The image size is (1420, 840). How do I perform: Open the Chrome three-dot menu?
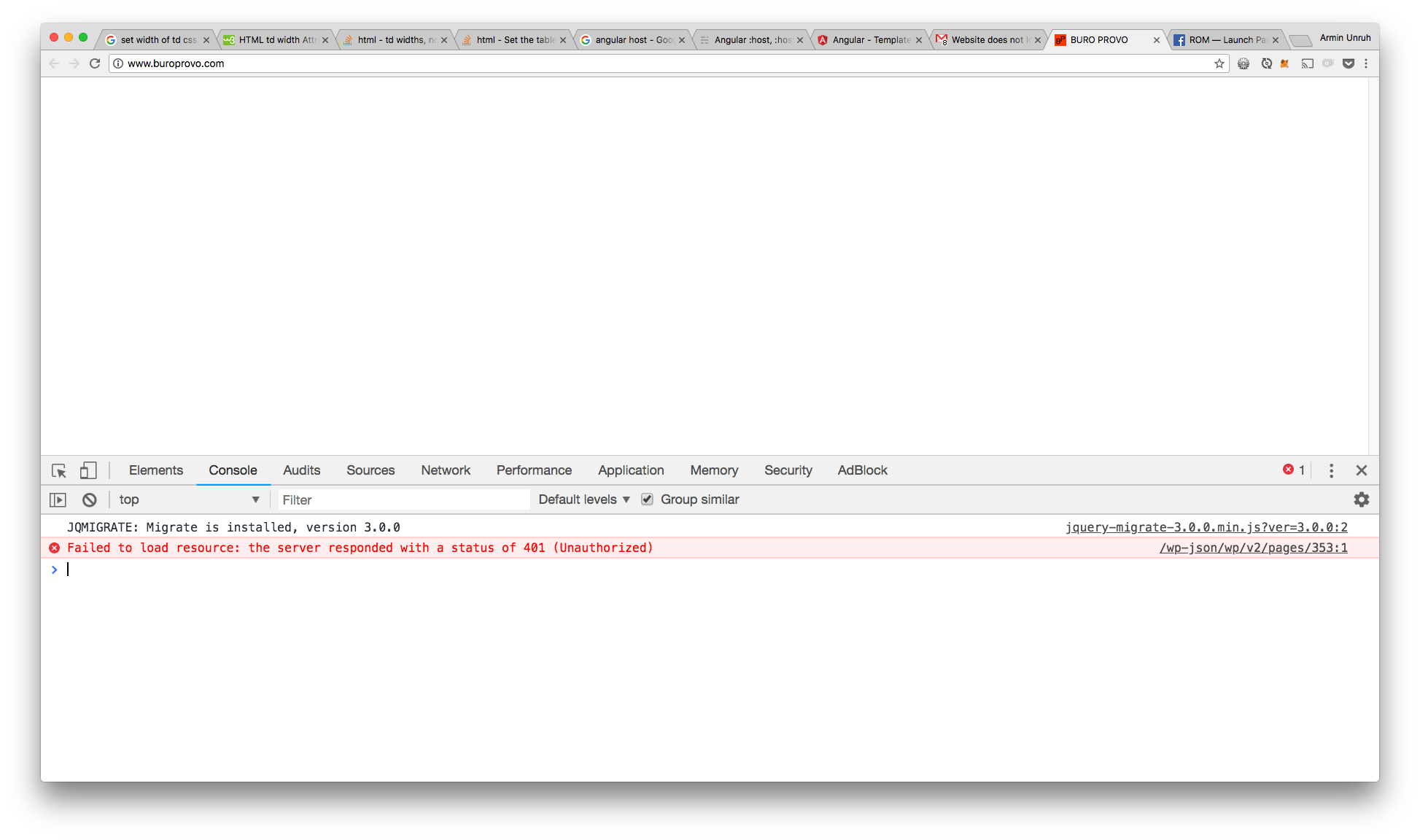(x=1366, y=64)
